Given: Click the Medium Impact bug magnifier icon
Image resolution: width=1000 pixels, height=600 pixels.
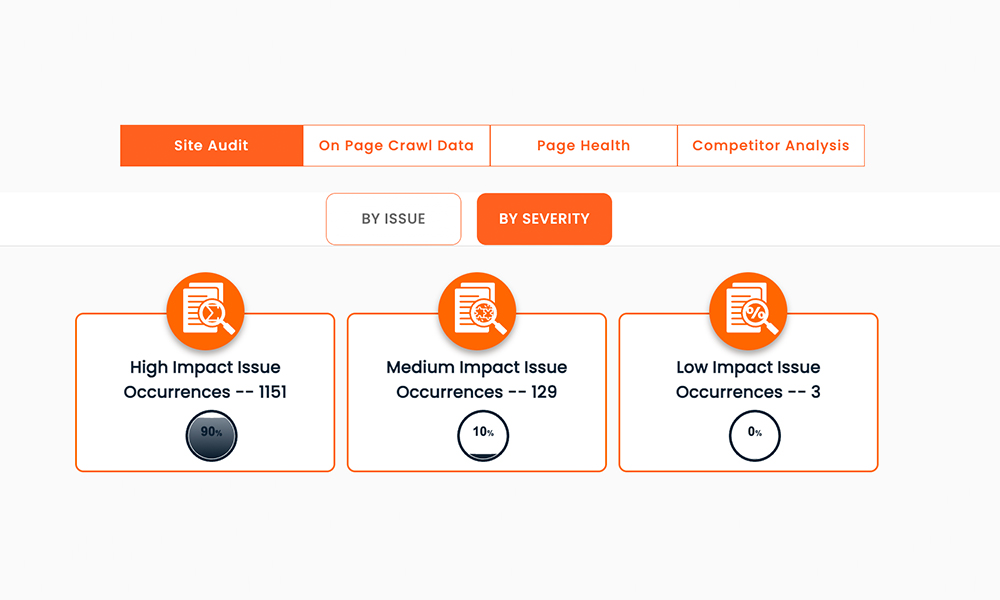Looking at the screenshot, I should click(x=477, y=310).
